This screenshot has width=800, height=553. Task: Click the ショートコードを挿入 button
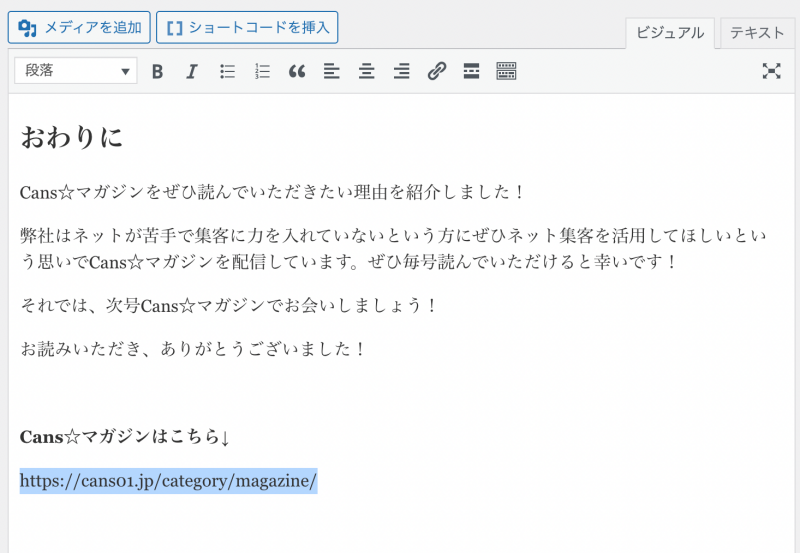point(247,28)
